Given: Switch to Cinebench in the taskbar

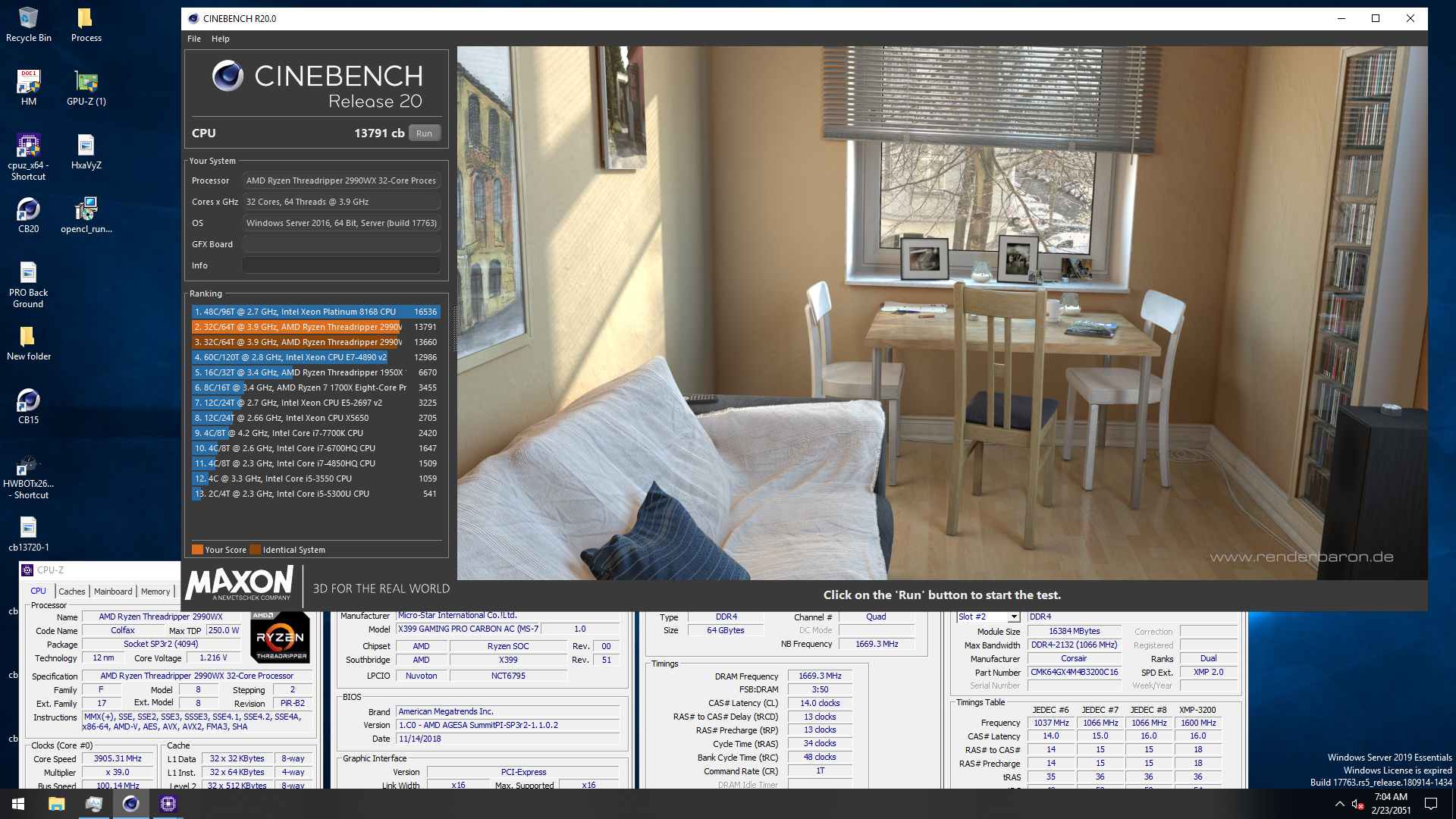Looking at the screenshot, I should point(130,804).
